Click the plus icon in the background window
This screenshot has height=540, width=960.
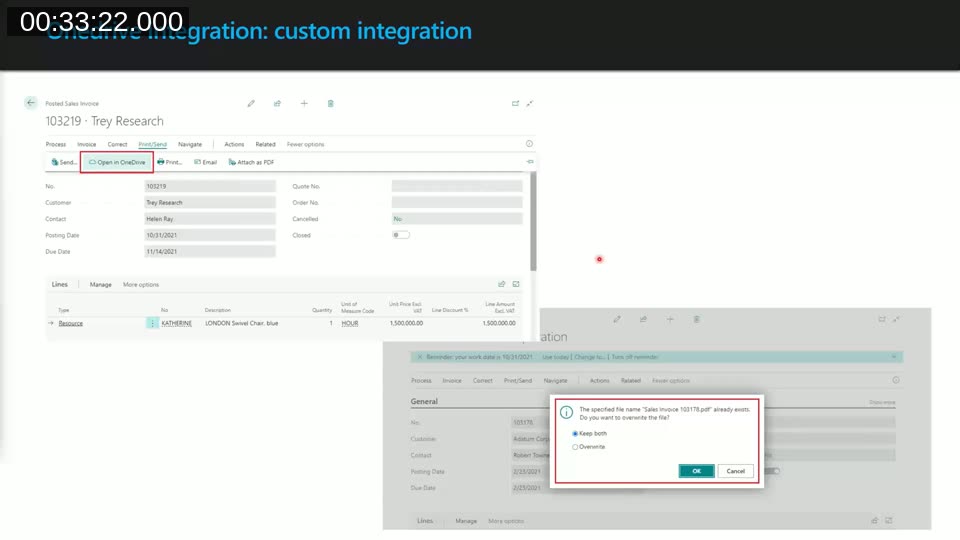670,319
